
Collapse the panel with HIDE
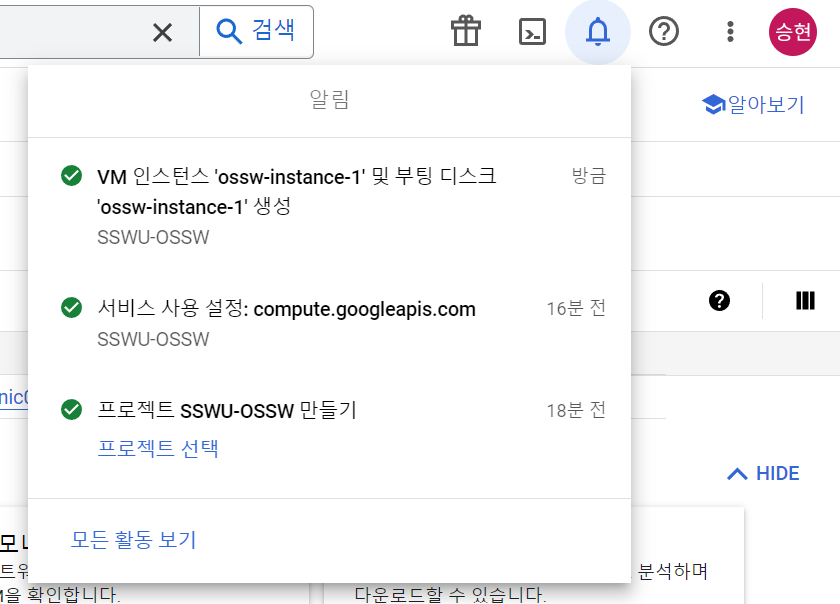tap(763, 474)
